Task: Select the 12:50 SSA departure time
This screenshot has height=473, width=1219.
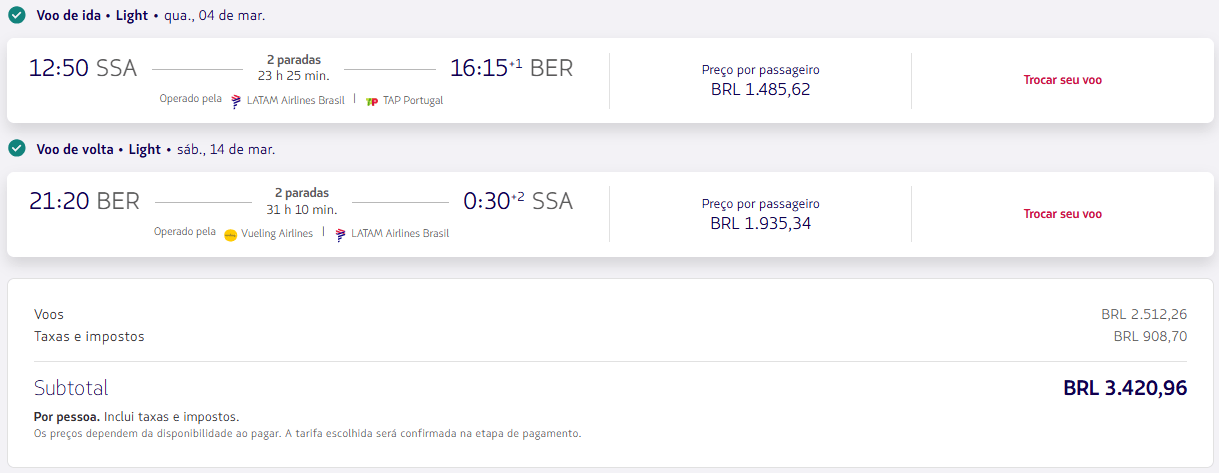Action: click(83, 68)
